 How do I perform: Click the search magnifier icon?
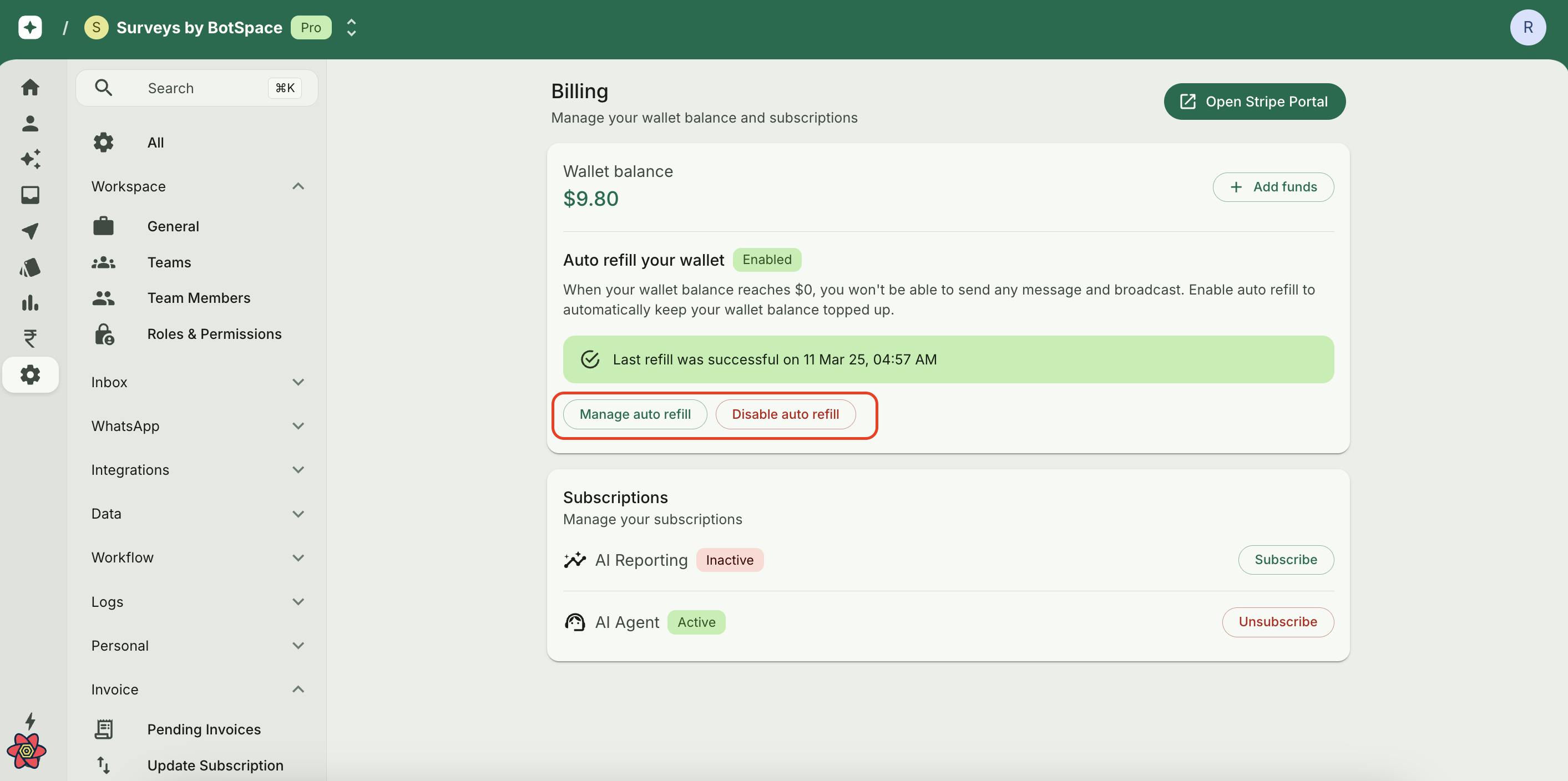click(x=103, y=88)
